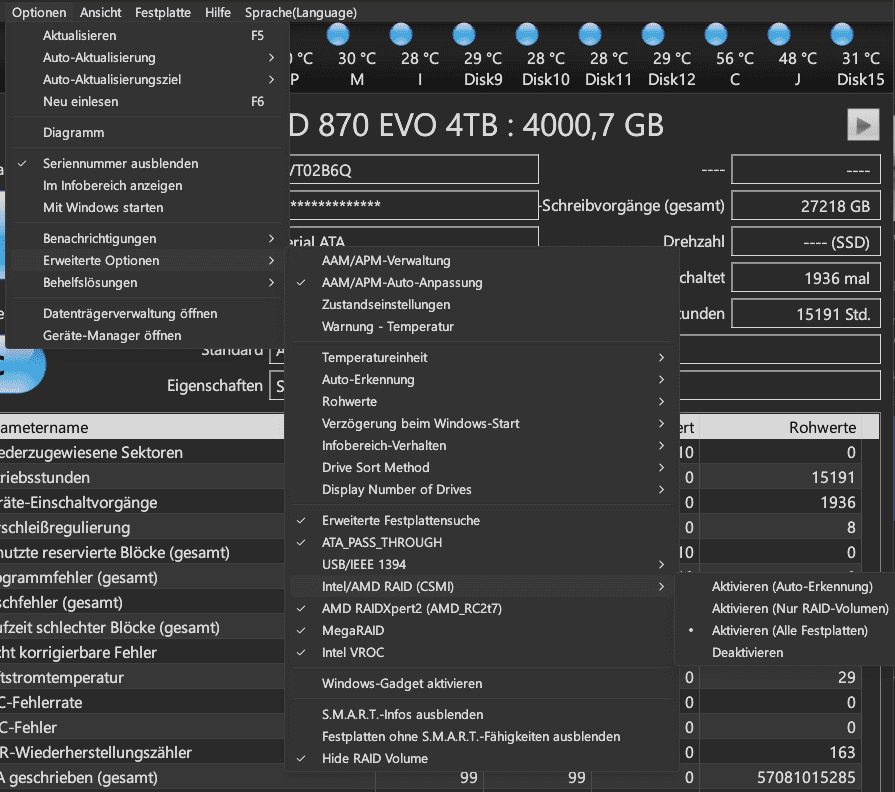Open AAM/APM-Verwaltung
895x792 pixels.
click(481, 260)
